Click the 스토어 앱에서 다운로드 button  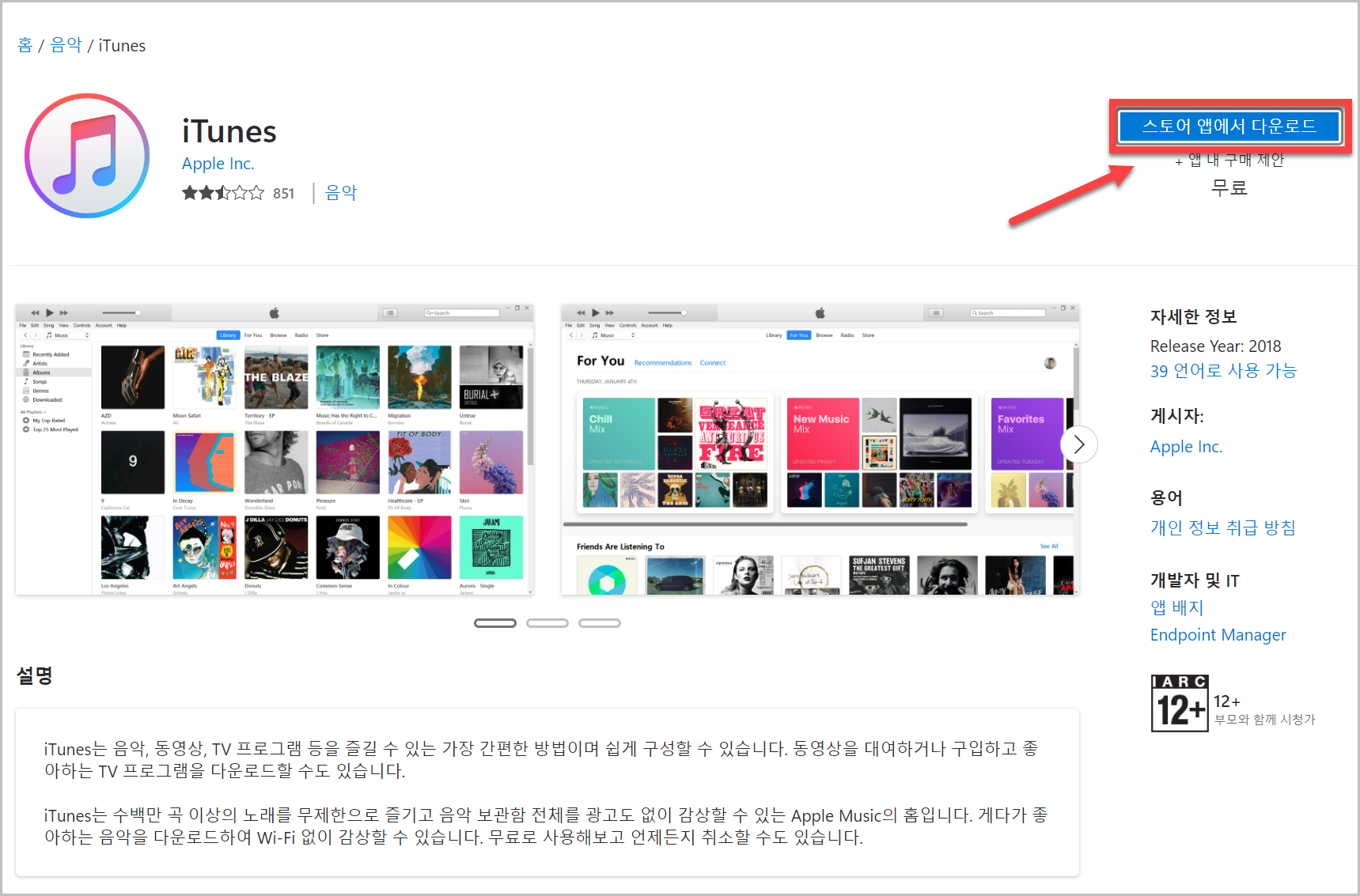coord(1229,127)
